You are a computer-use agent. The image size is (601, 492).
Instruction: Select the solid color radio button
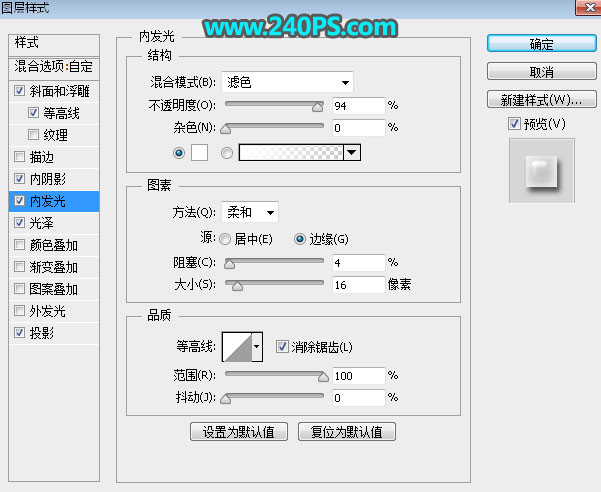(x=179, y=153)
